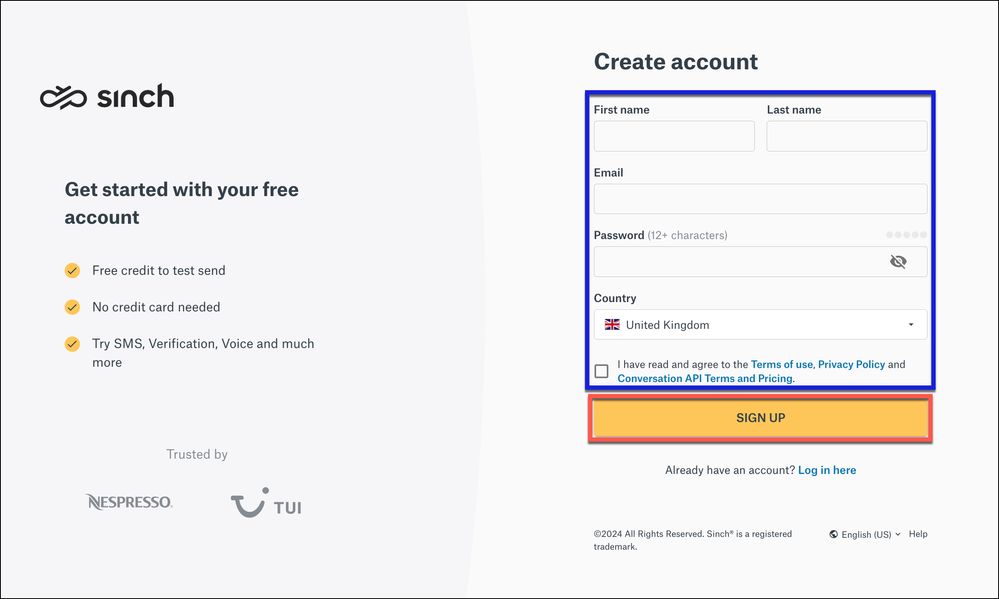
Task: Click the Email input field
Action: (760, 199)
